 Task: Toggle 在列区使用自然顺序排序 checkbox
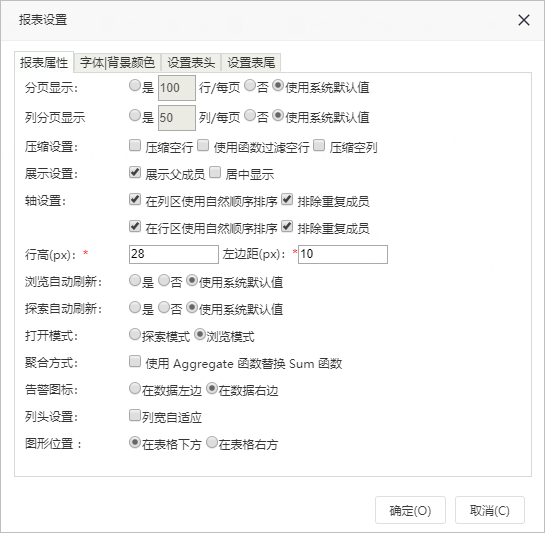click(x=135, y=200)
